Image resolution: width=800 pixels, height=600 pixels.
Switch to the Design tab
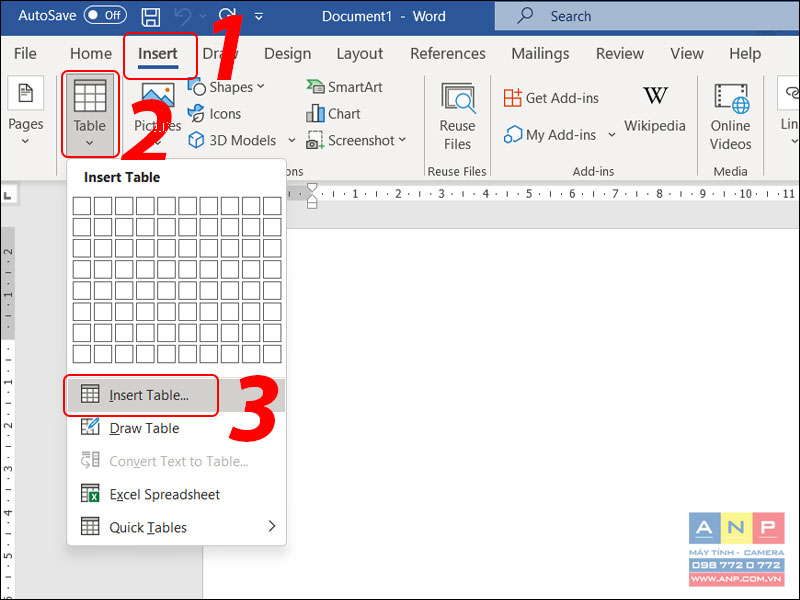[x=287, y=54]
